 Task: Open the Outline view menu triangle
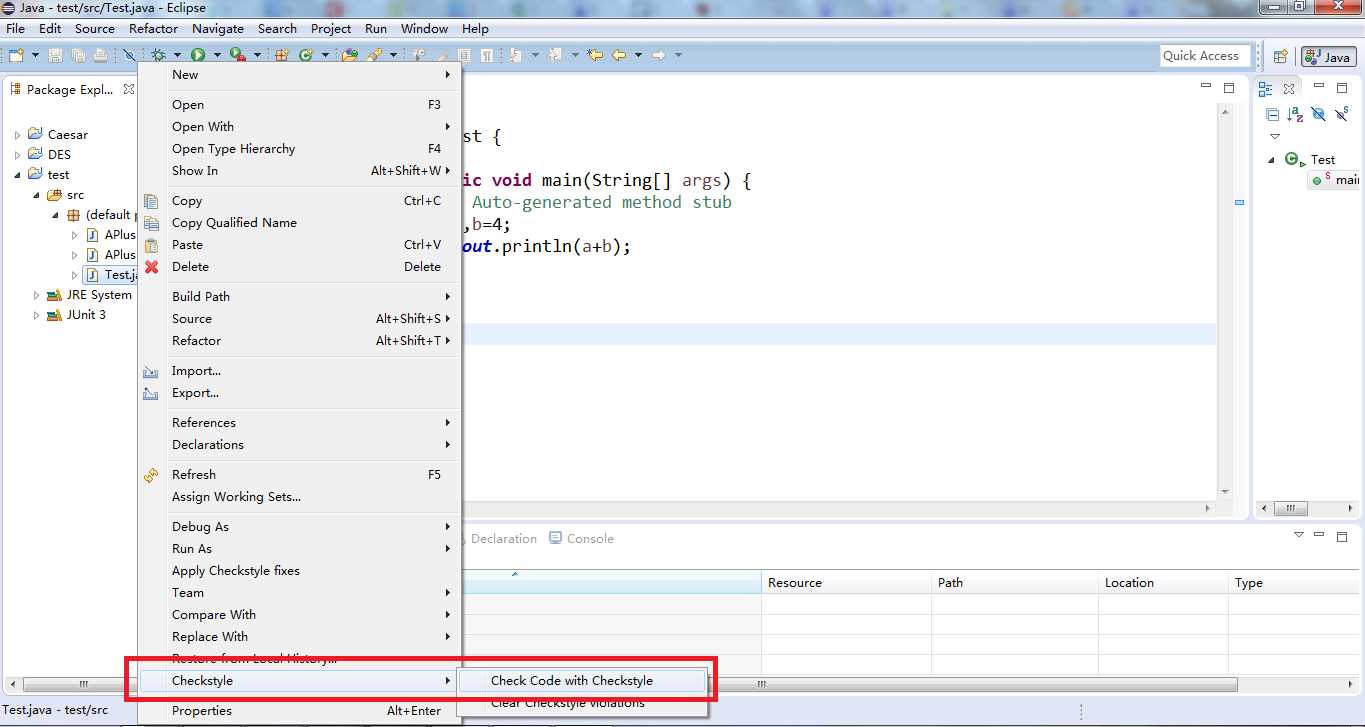coord(1275,136)
